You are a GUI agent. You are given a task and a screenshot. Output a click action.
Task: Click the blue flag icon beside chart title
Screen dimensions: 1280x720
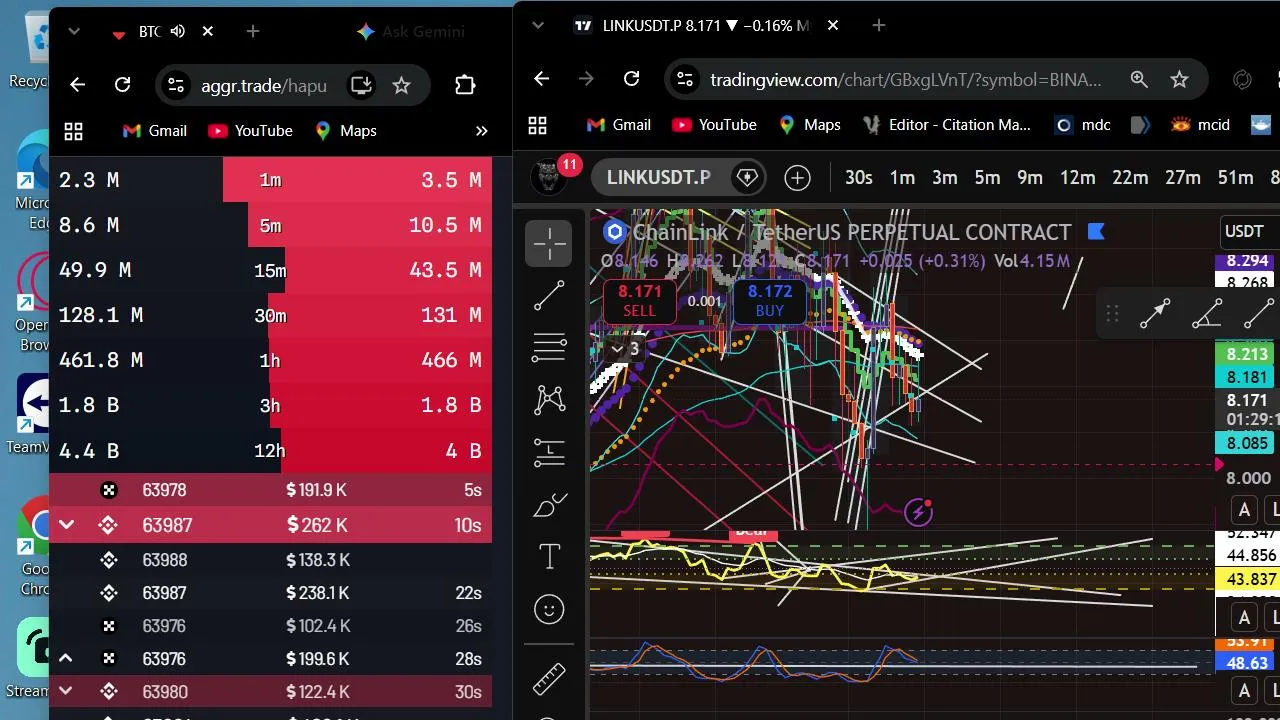[1096, 232]
